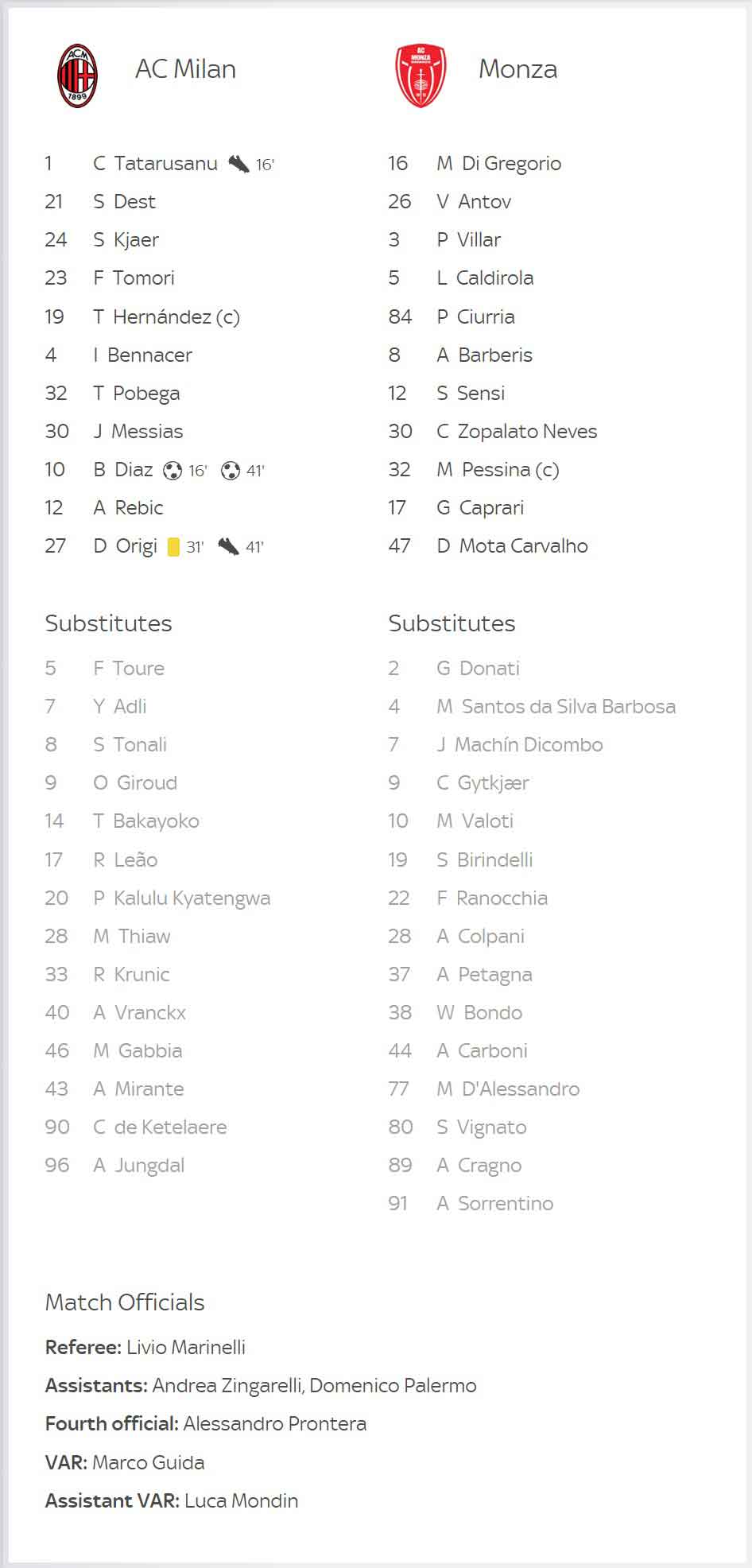
Task: Click Monza goalkeeper M Di Gregorio
Action: (498, 164)
